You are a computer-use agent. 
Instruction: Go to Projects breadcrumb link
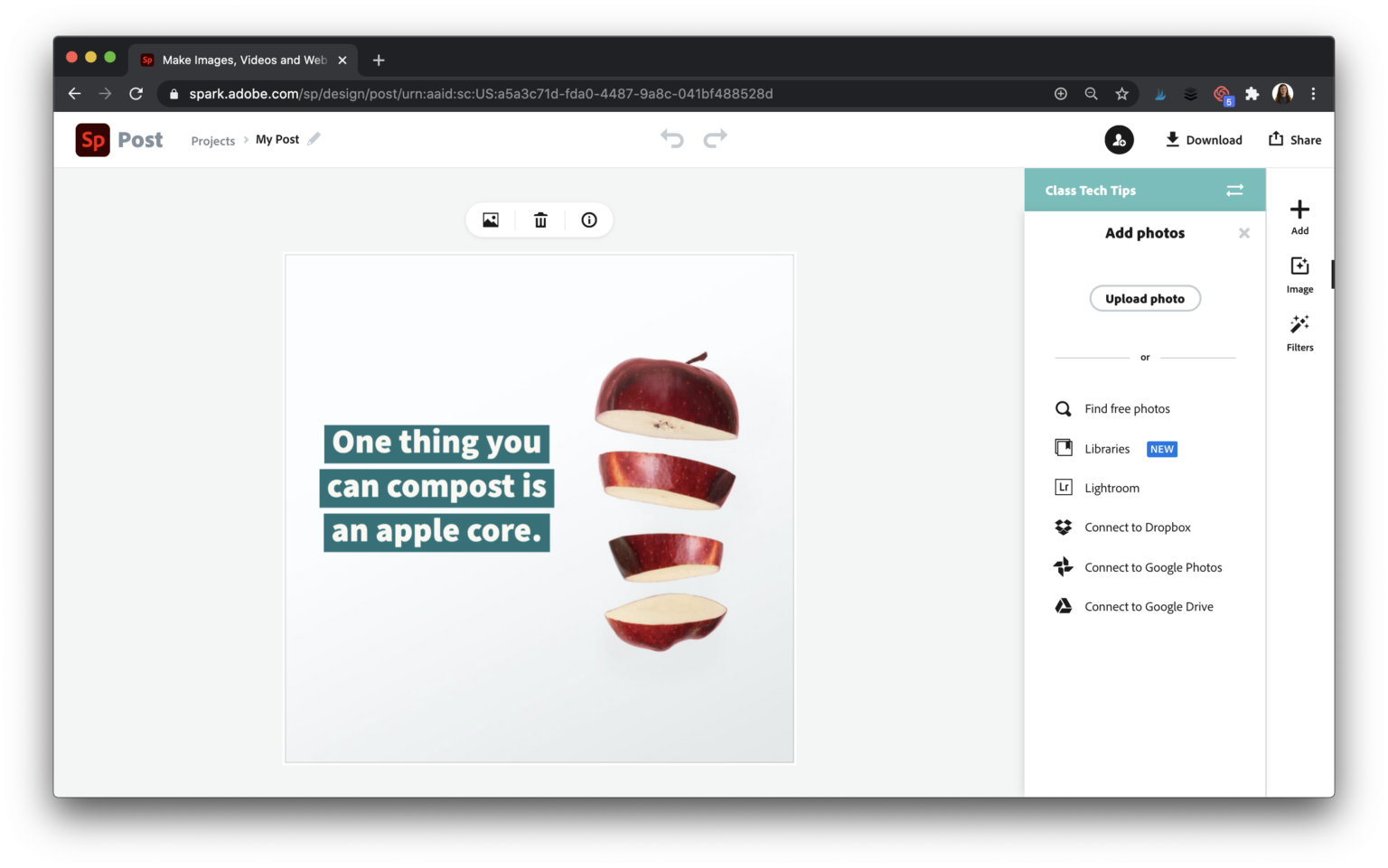pos(212,141)
